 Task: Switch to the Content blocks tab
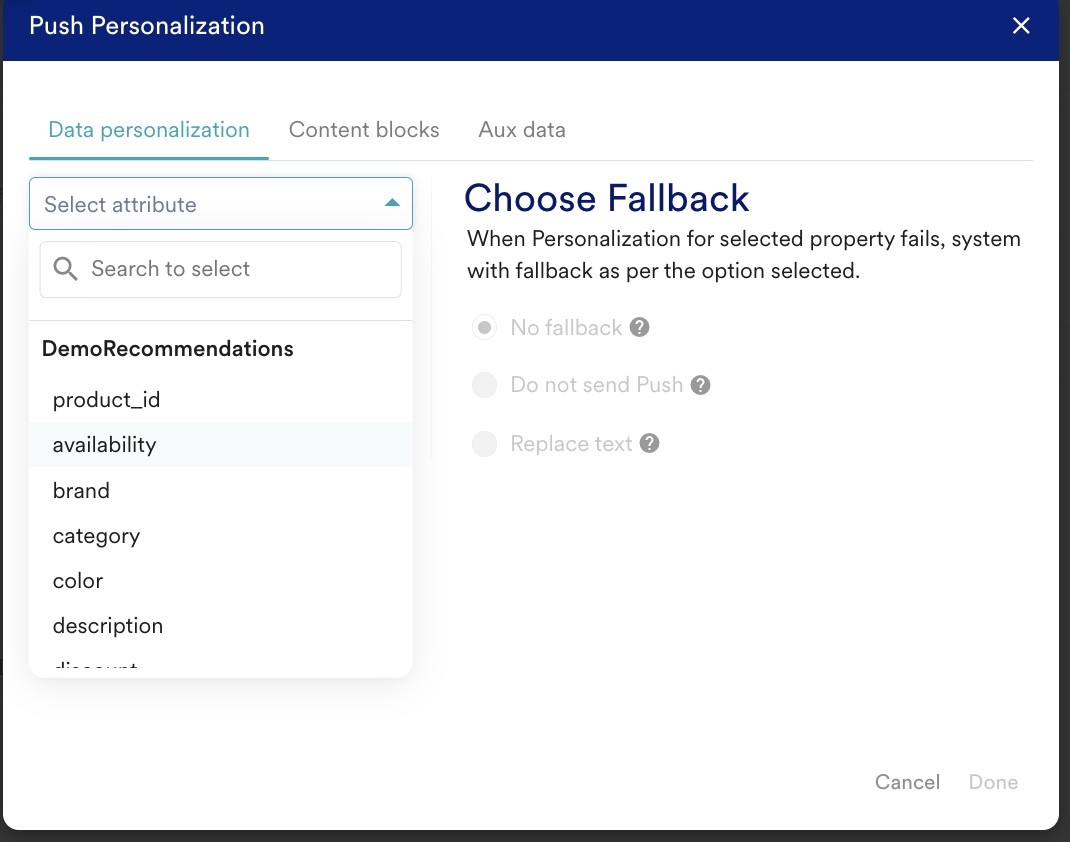point(364,130)
